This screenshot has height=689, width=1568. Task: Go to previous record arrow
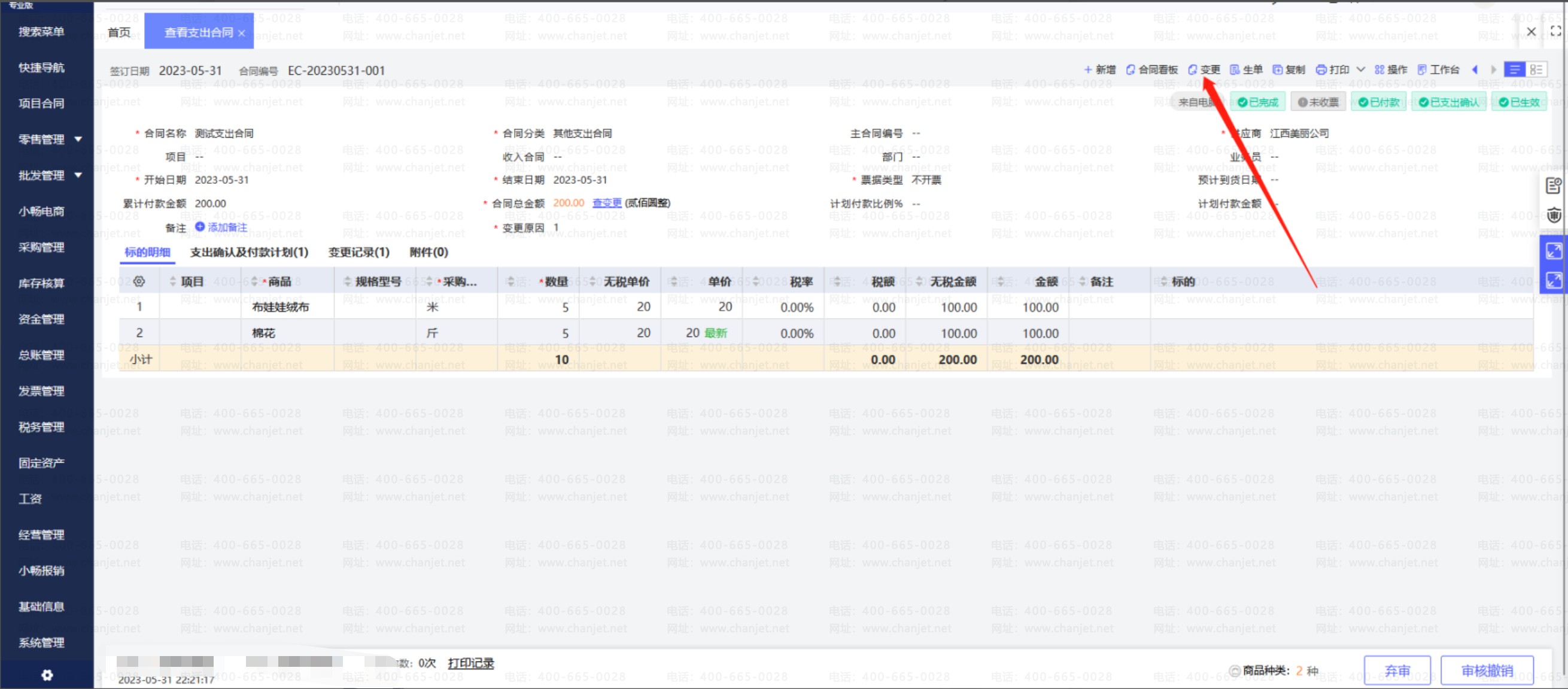pyautogui.click(x=1475, y=70)
